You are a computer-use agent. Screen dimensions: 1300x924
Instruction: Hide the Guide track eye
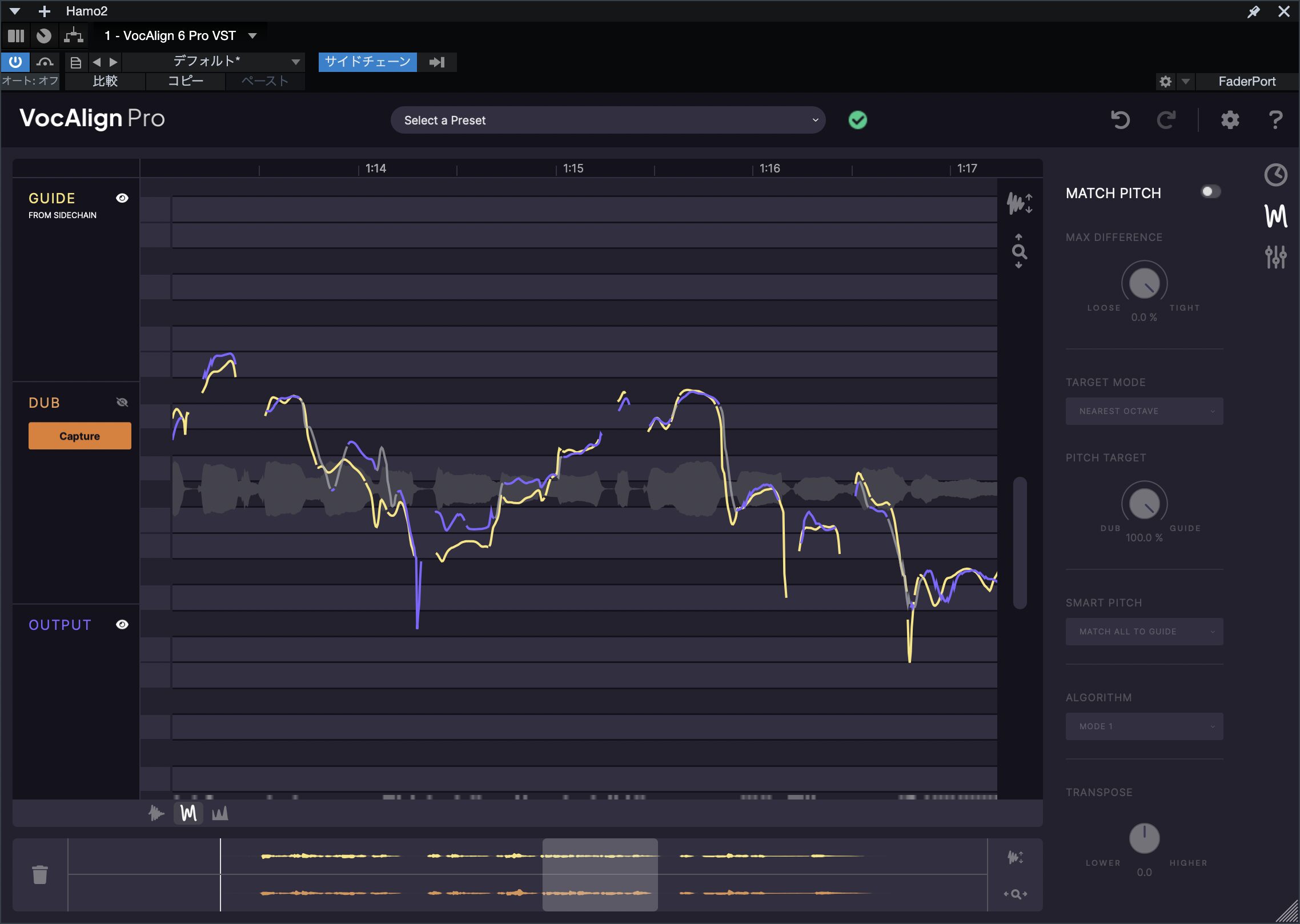pyautogui.click(x=122, y=198)
